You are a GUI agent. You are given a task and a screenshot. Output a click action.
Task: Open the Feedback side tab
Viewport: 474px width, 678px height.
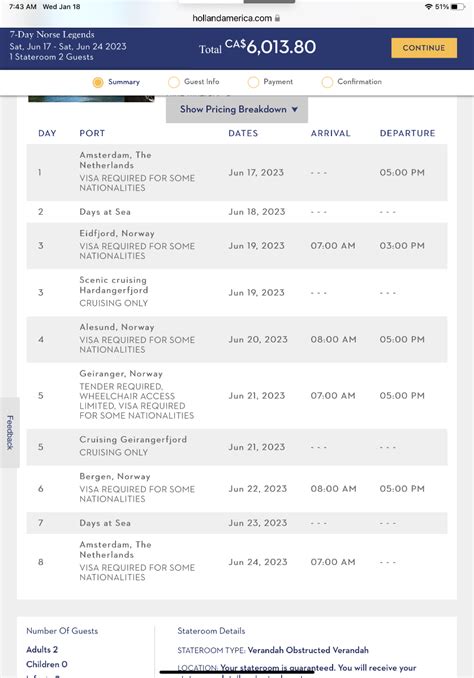(x=10, y=432)
